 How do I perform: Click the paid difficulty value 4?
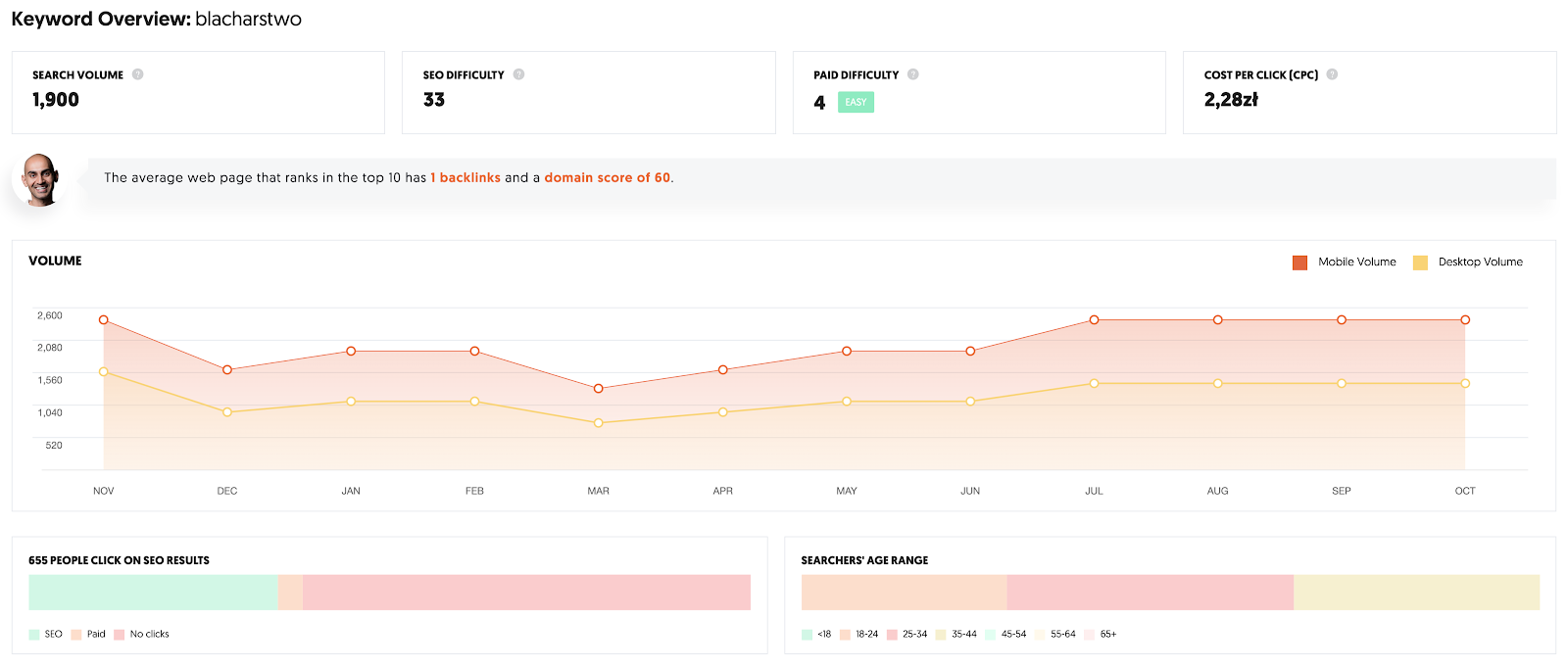tap(819, 103)
